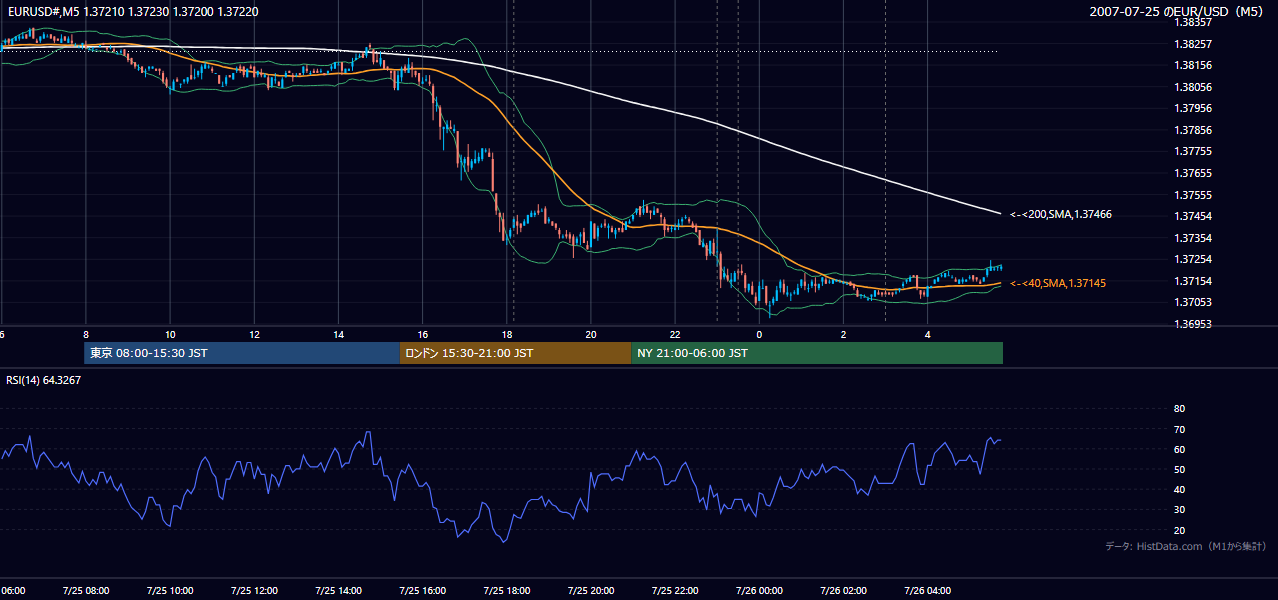This screenshot has height=600, width=1278.
Task: Click price axis value 1.37154
Action: tap(1193, 281)
